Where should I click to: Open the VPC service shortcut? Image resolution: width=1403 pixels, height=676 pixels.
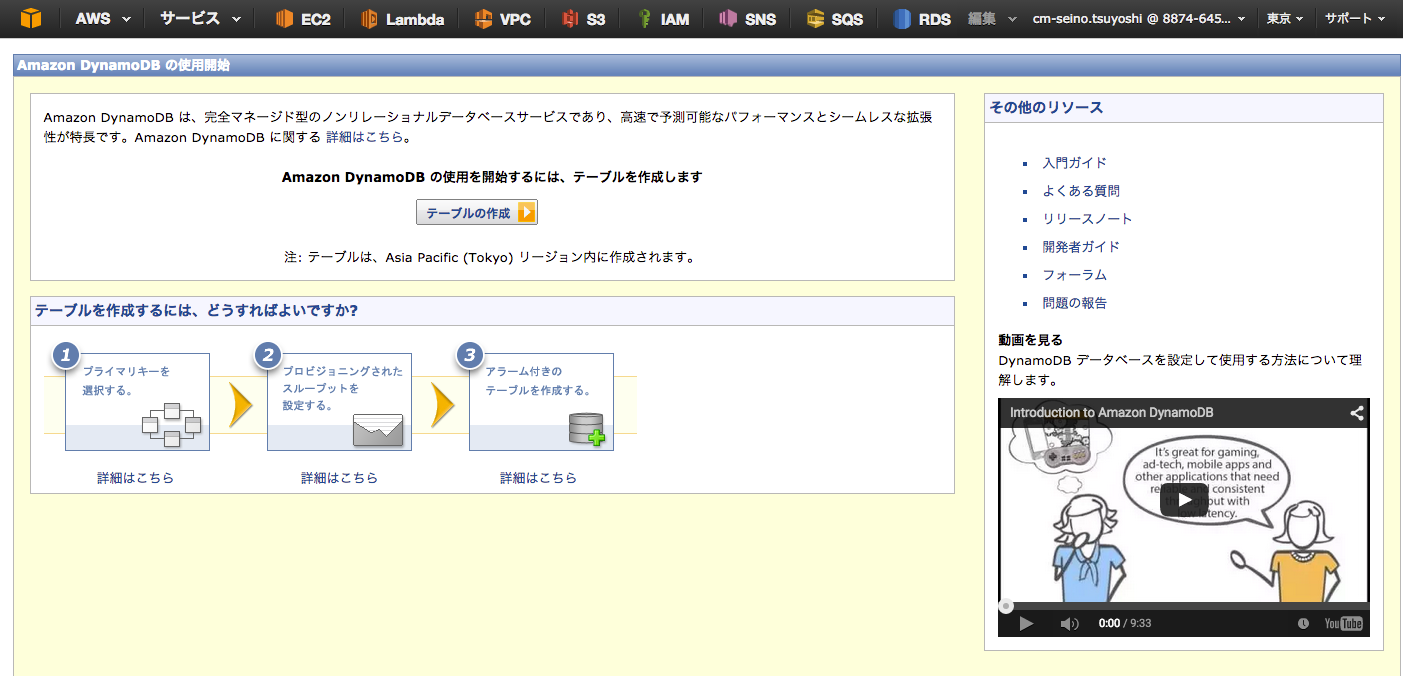coord(503,19)
